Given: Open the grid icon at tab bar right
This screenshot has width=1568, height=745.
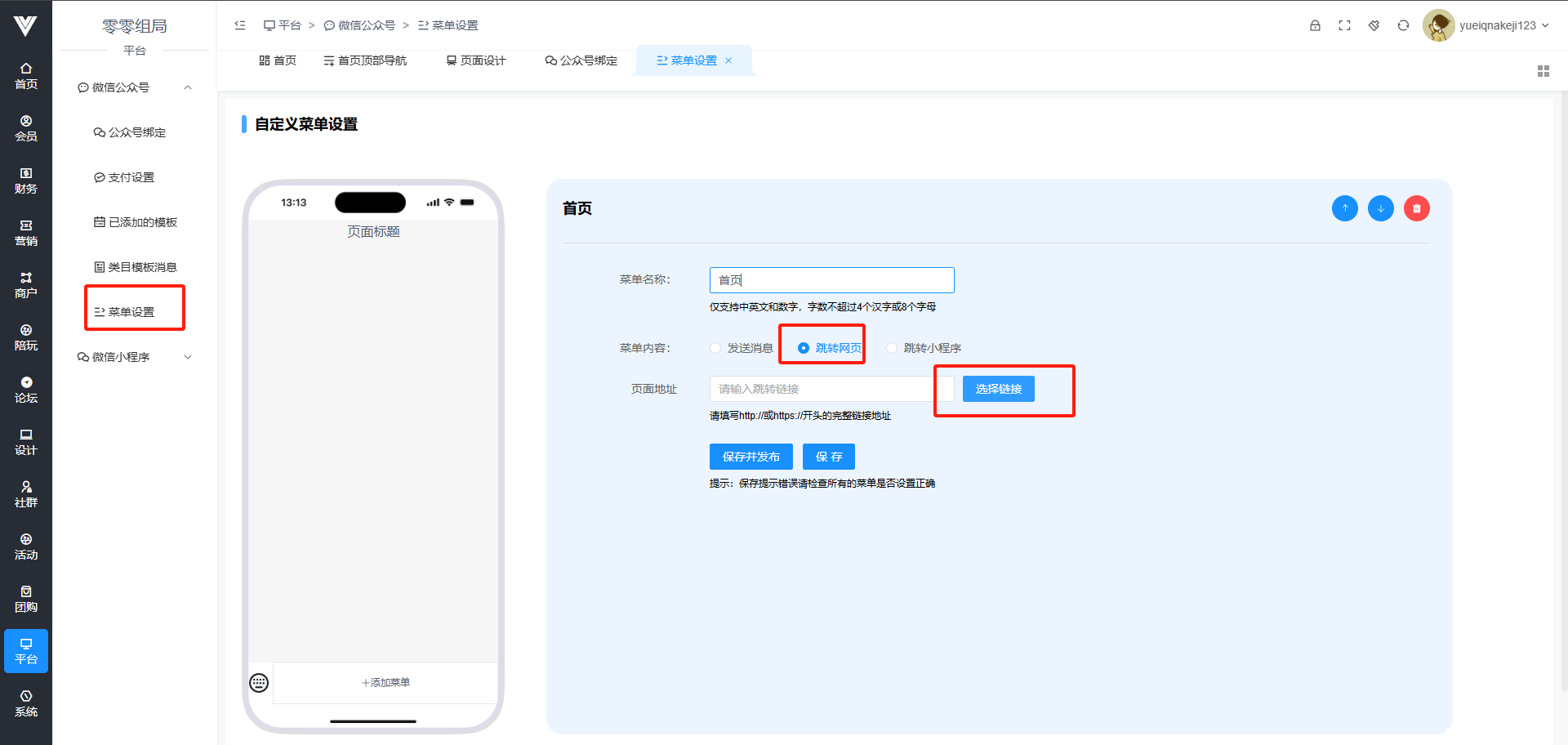Looking at the screenshot, I should [x=1543, y=71].
